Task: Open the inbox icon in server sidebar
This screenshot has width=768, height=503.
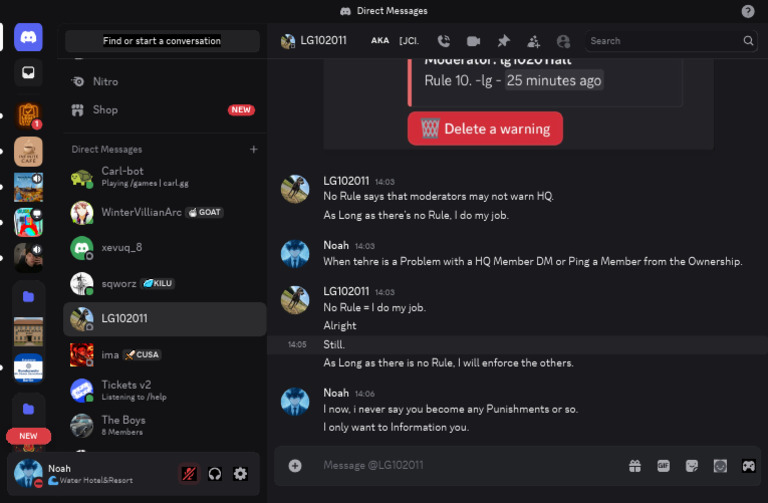Action: 28,72
